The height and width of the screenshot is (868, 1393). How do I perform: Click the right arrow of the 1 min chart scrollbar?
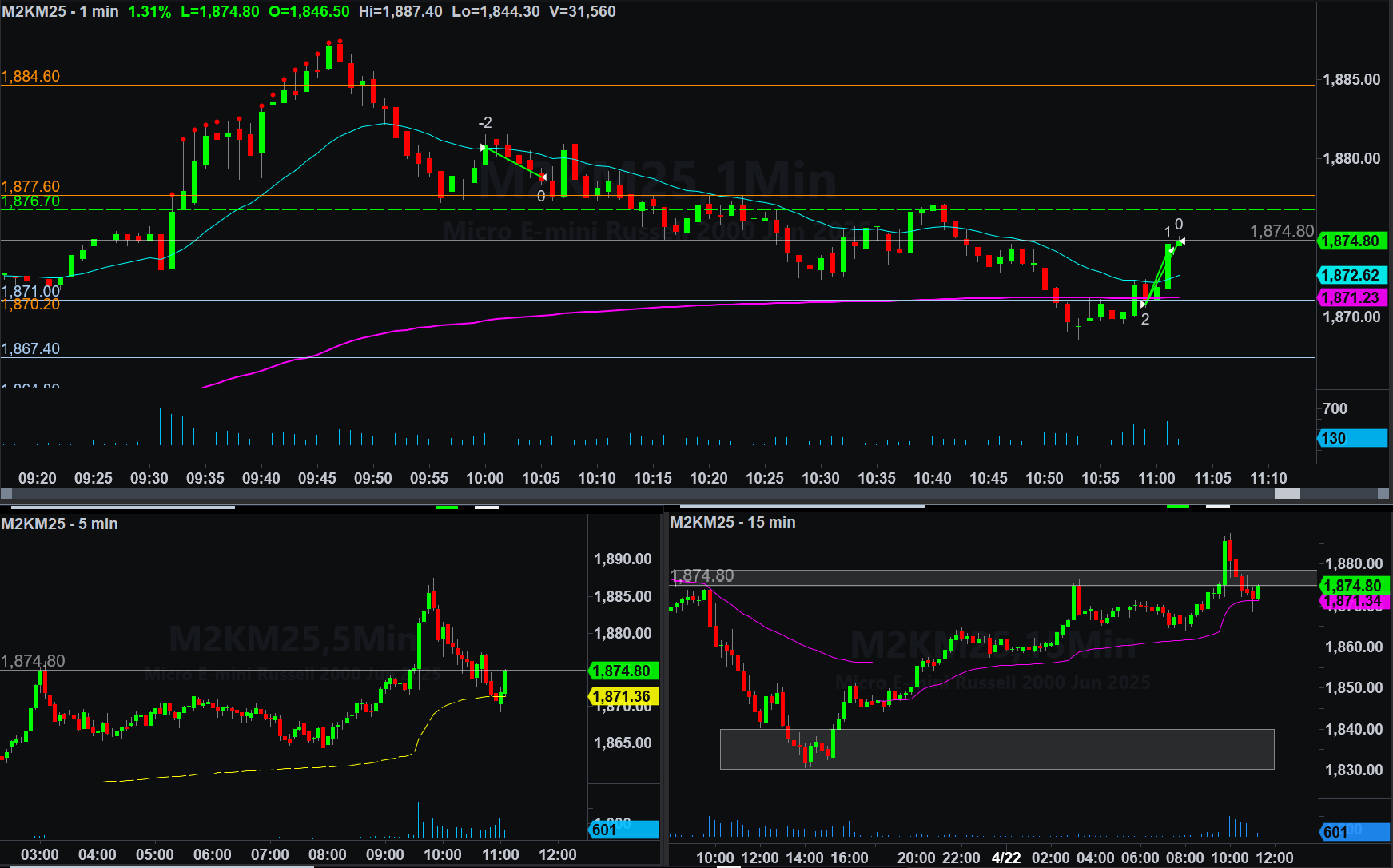coord(1384,494)
